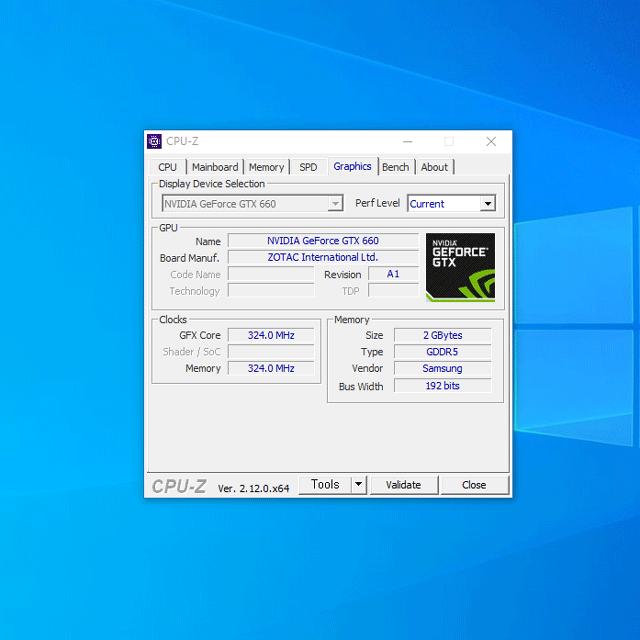Open the Mainboard tab

[x=215, y=167]
